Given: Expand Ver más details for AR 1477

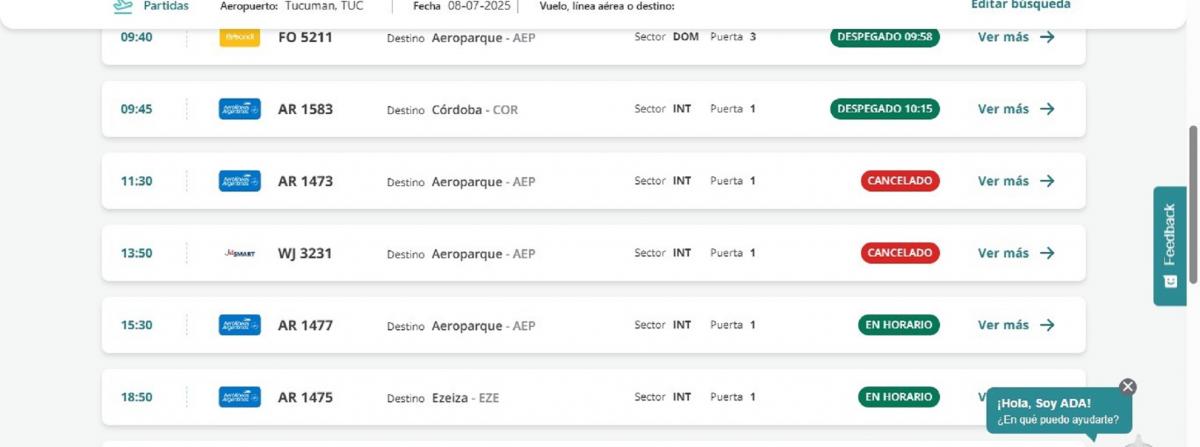Looking at the screenshot, I should (x=1015, y=325).
